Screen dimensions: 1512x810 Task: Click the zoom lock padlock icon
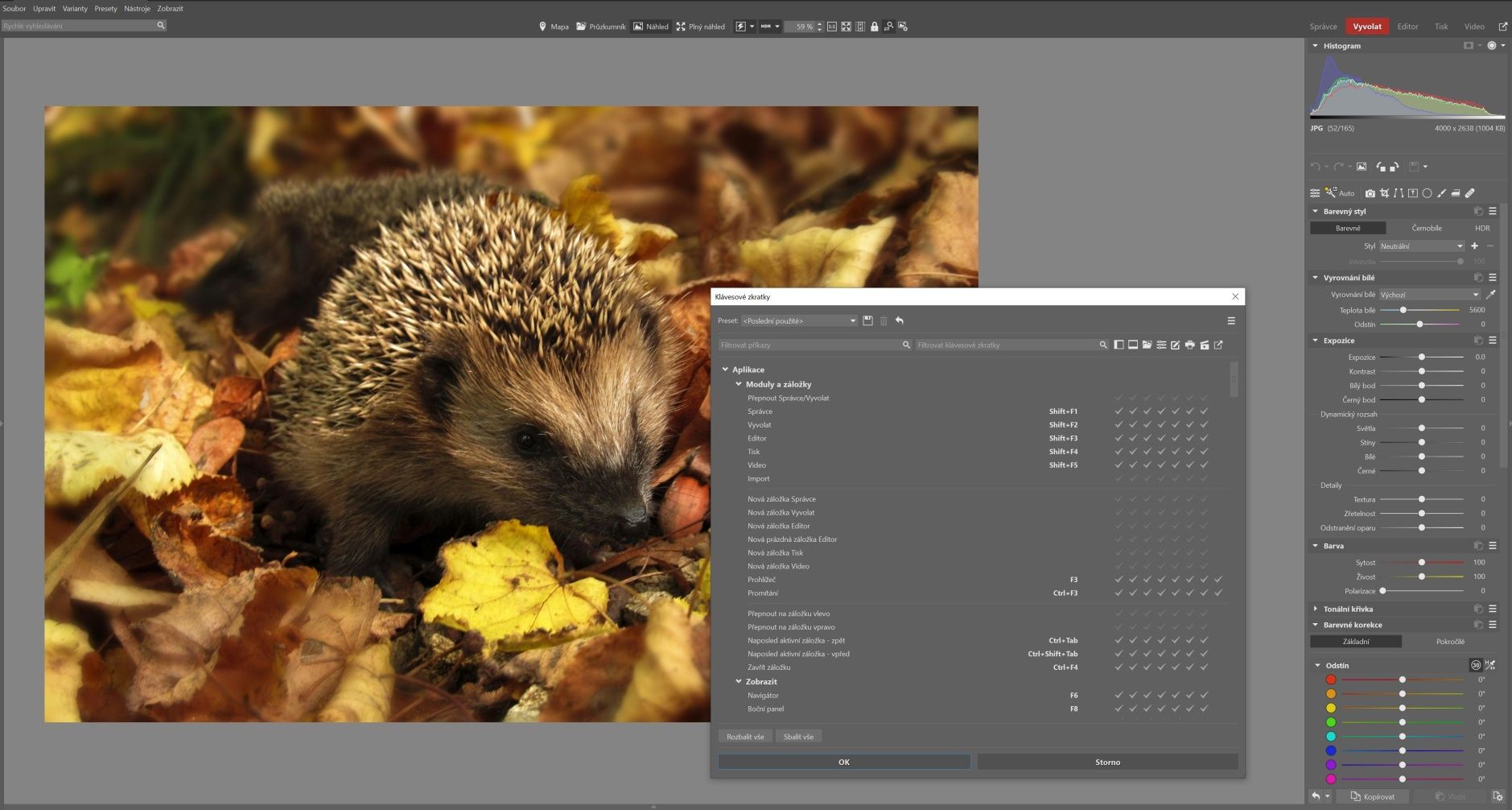tap(874, 27)
